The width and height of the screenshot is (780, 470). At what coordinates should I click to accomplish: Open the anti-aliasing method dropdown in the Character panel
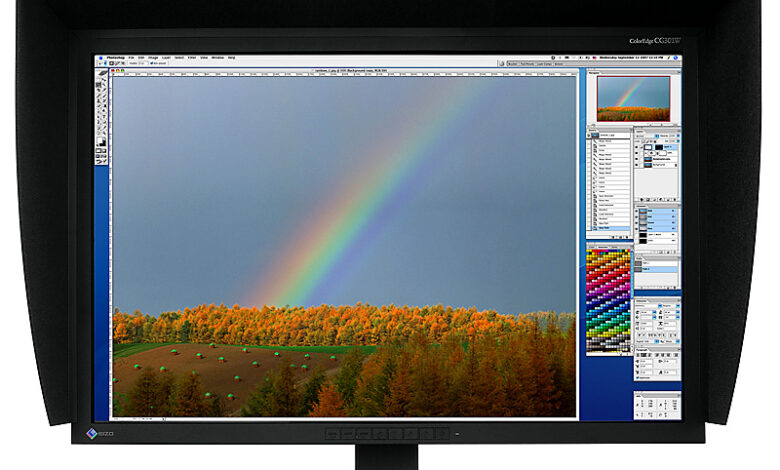678,341
